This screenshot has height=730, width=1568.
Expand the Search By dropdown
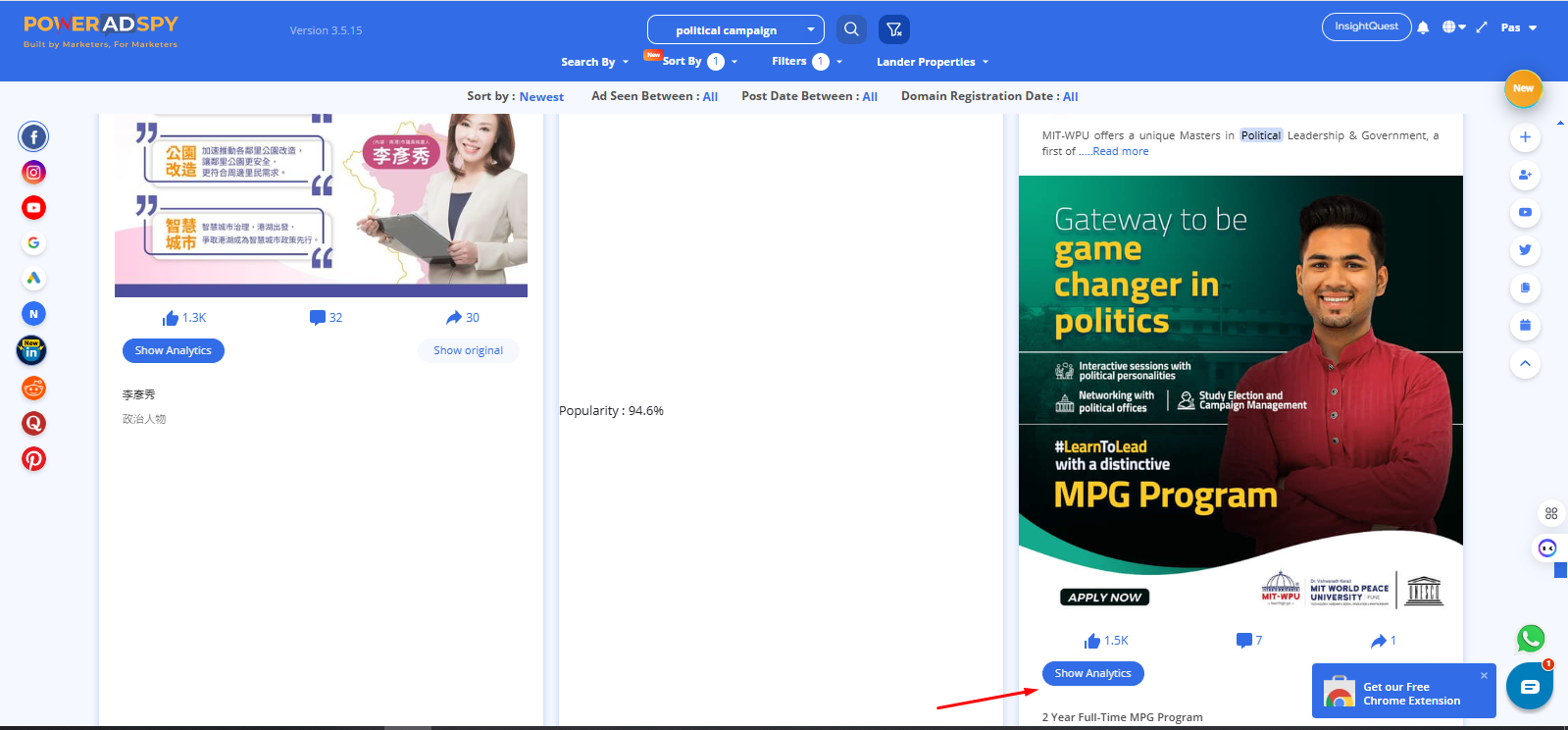pos(594,62)
